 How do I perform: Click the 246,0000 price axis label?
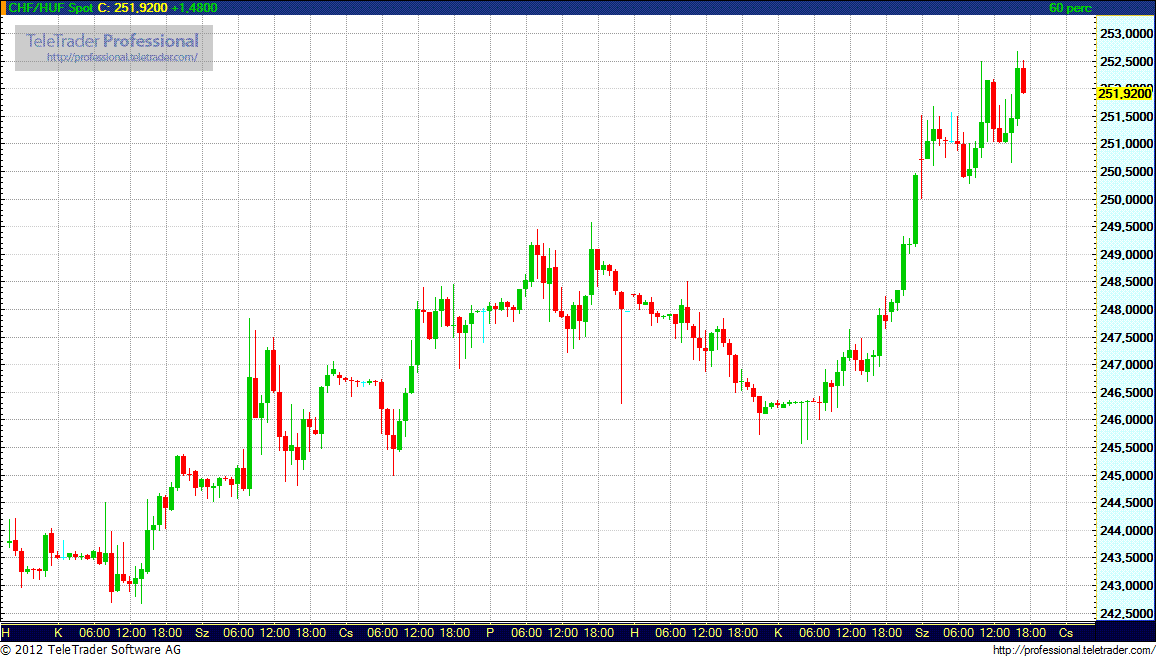click(1126, 420)
